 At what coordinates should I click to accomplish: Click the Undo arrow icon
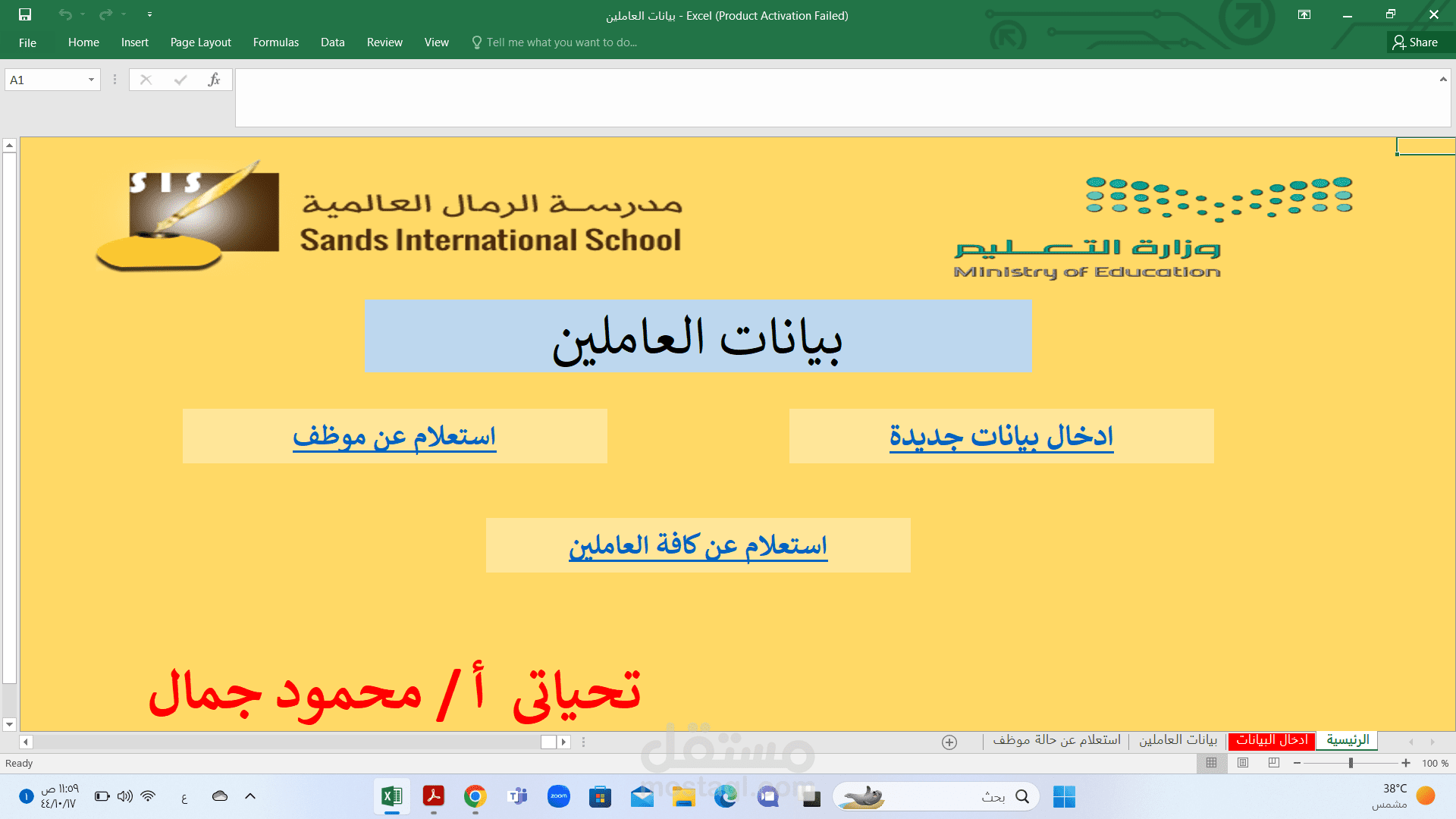(x=65, y=14)
